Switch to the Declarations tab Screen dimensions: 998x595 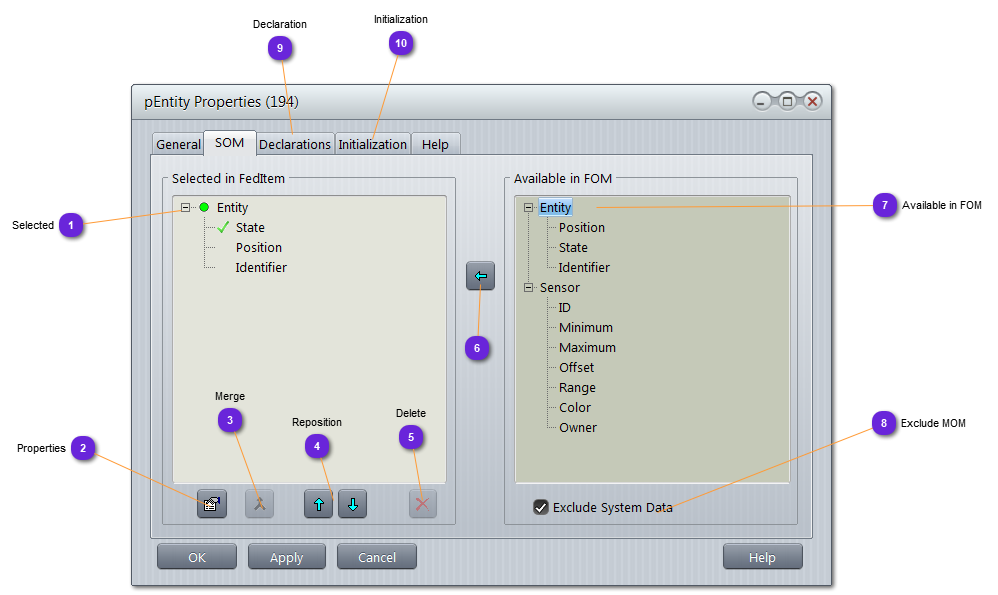pyautogui.click(x=294, y=144)
